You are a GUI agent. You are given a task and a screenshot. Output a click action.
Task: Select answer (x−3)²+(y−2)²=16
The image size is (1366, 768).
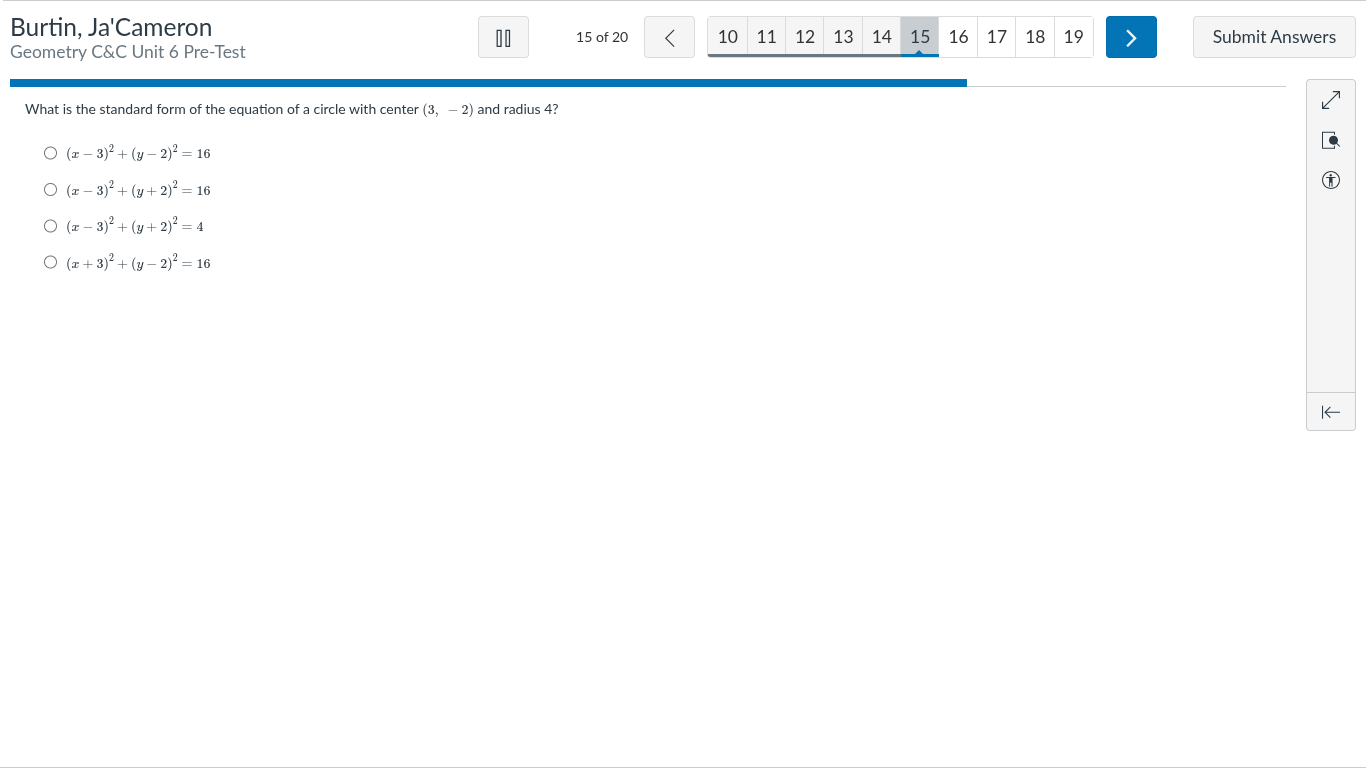coord(51,154)
